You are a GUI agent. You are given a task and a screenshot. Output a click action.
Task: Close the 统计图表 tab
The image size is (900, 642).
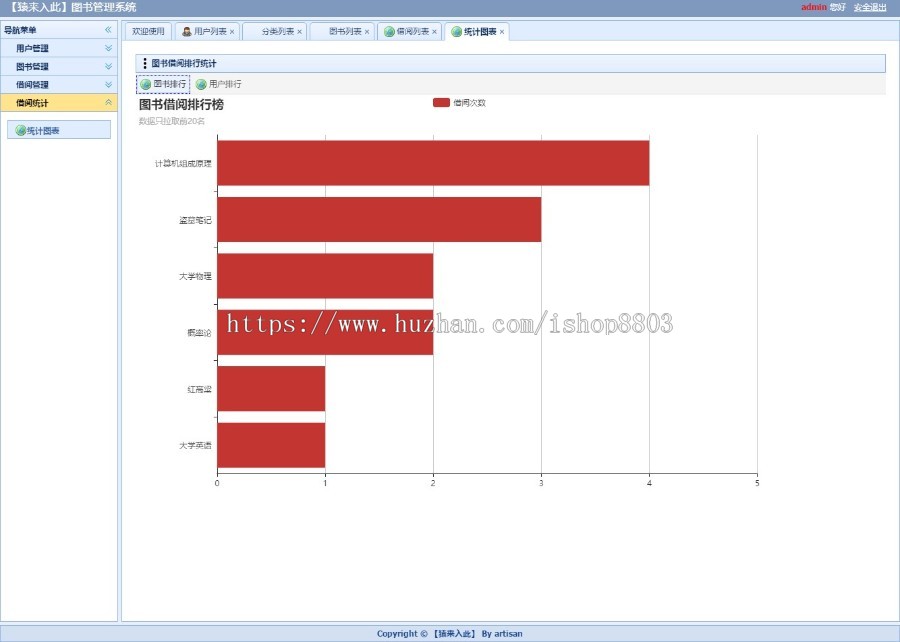coord(502,32)
